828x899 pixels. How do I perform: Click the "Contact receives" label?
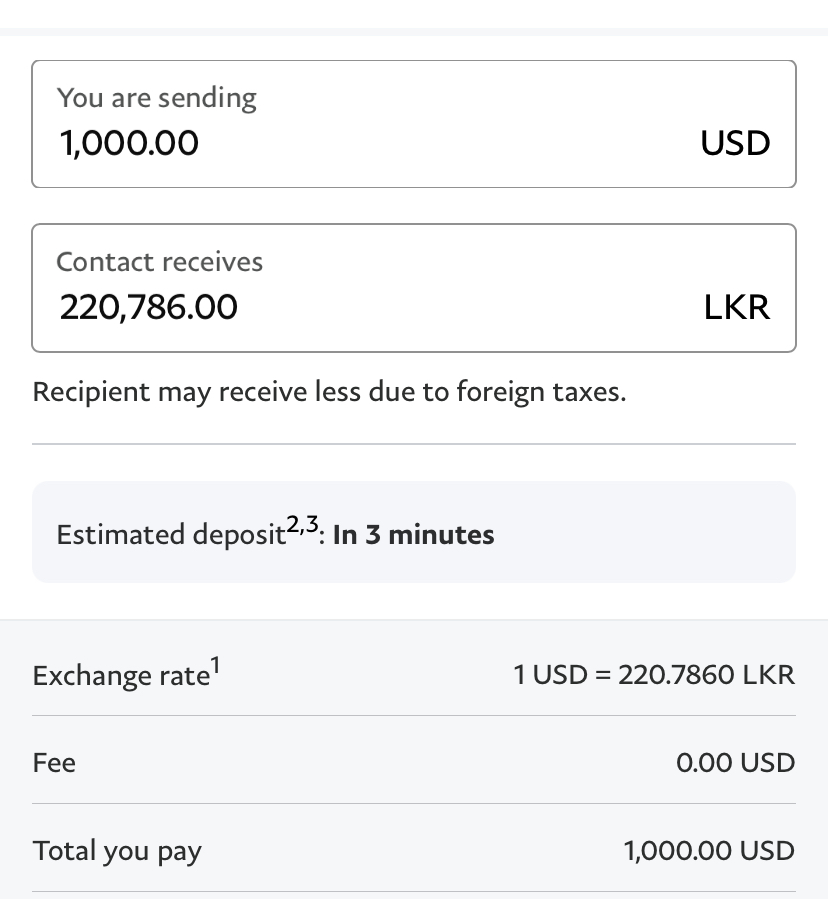coord(159,262)
